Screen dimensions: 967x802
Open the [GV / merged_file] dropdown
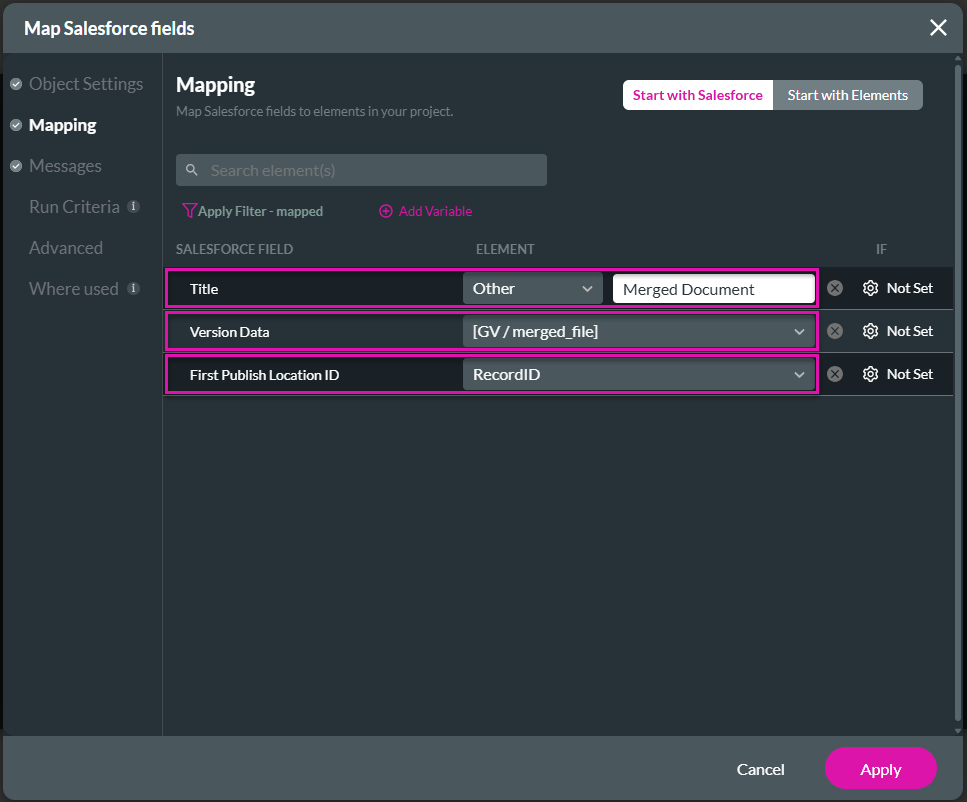pyautogui.click(x=639, y=332)
